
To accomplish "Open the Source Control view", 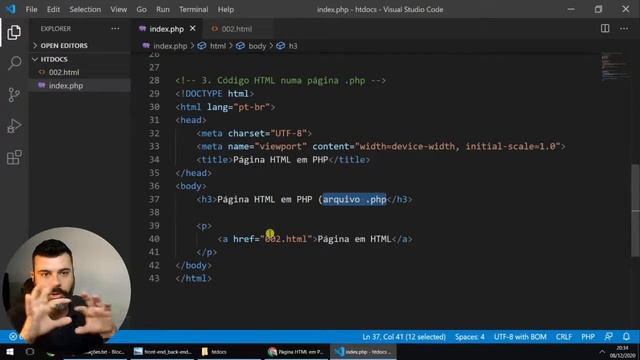I will [x=14, y=95].
